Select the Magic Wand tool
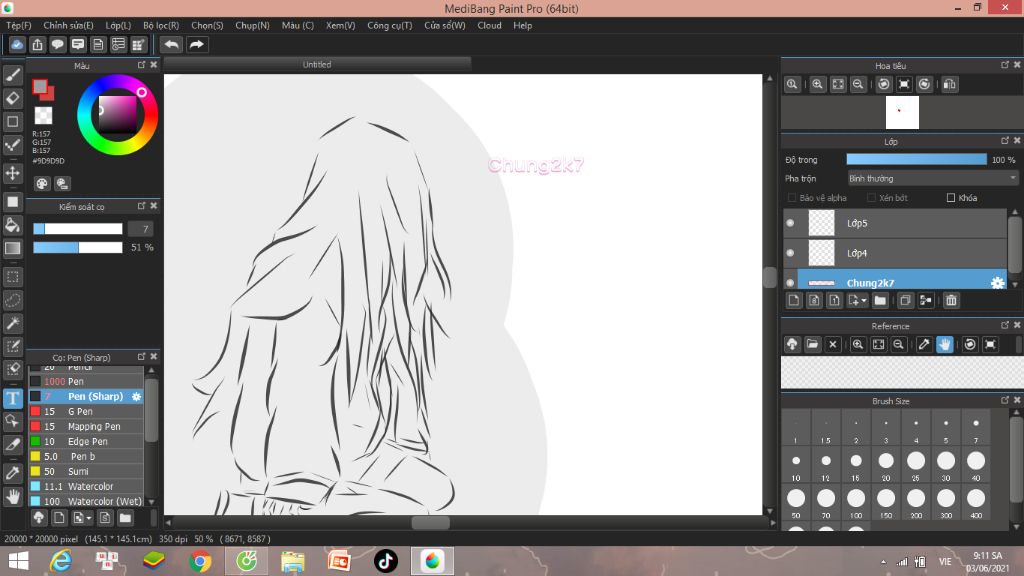This screenshot has width=1024, height=576. 12,323
